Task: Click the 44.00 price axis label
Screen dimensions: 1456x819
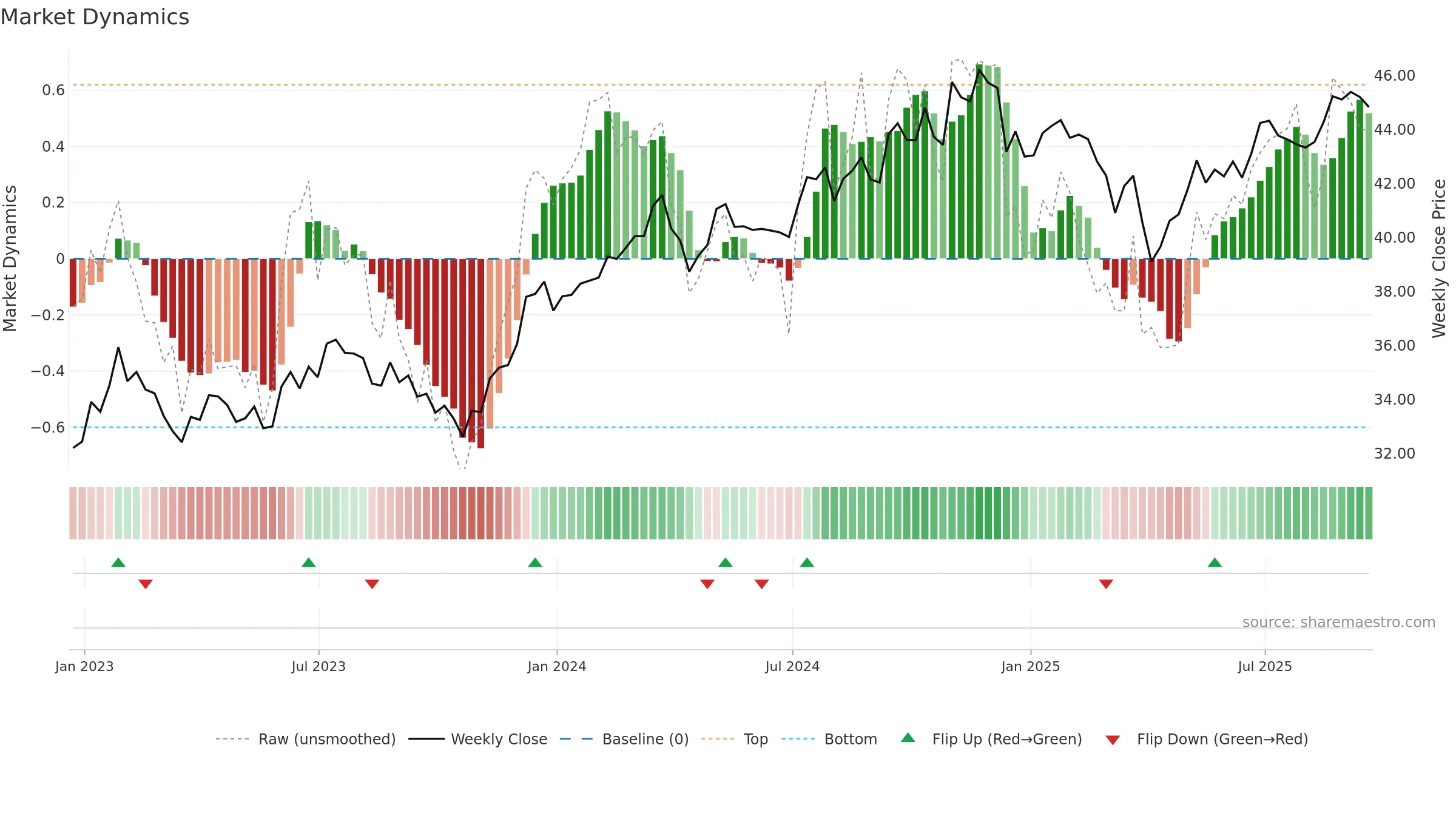Action: coord(1395,129)
